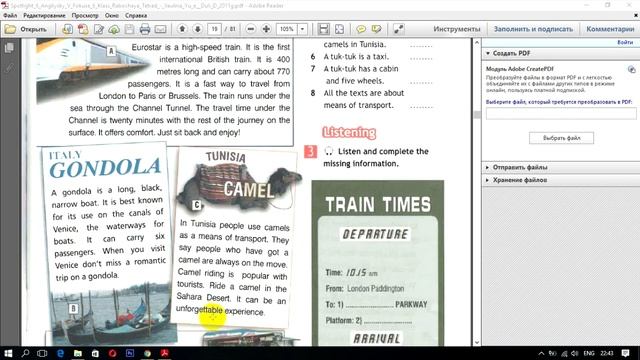Open the Комментарии pane
This screenshot has width=640, height=360.
[x=610, y=29]
